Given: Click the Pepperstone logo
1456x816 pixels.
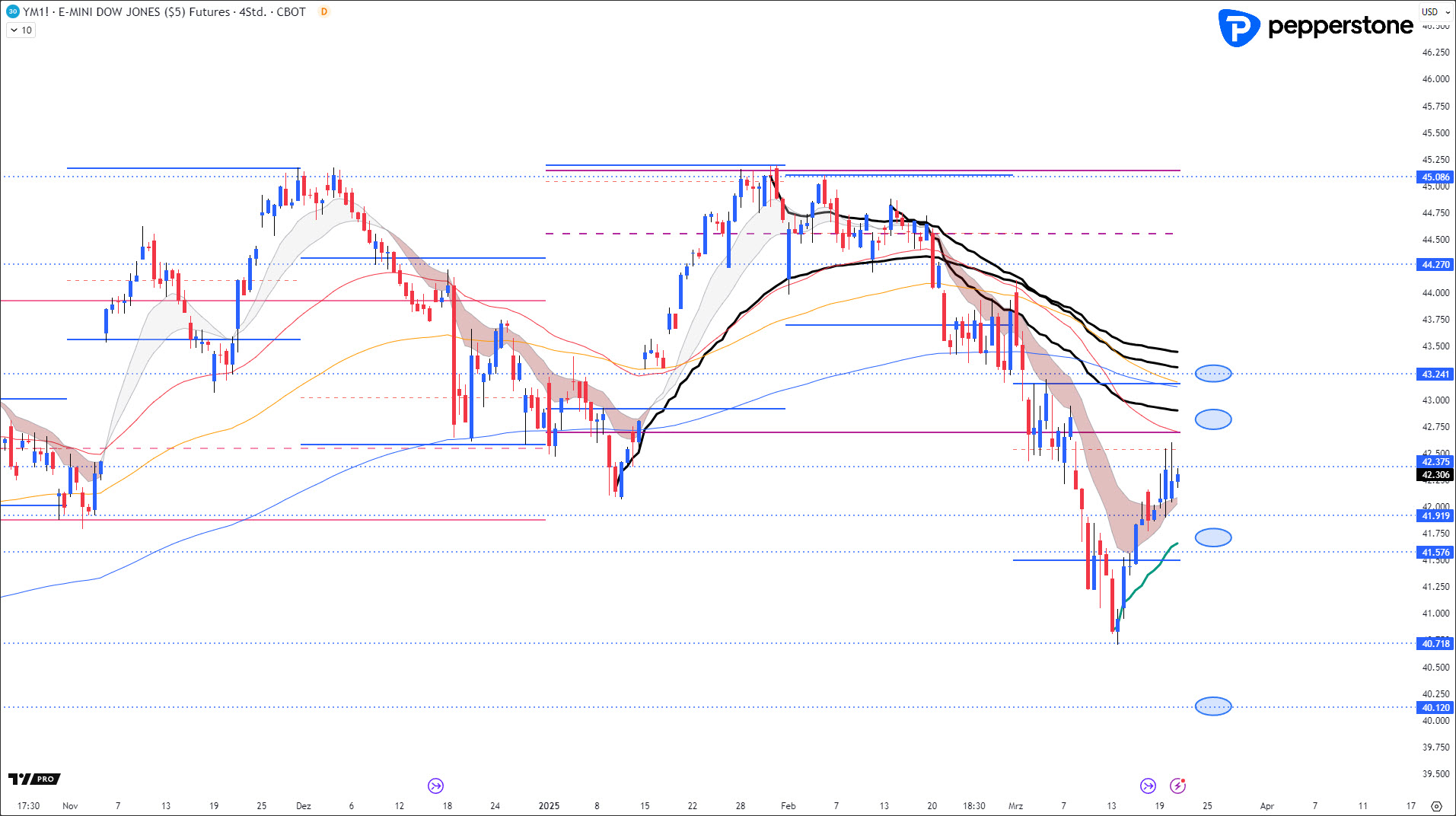Looking at the screenshot, I should click(x=1315, y=27).
